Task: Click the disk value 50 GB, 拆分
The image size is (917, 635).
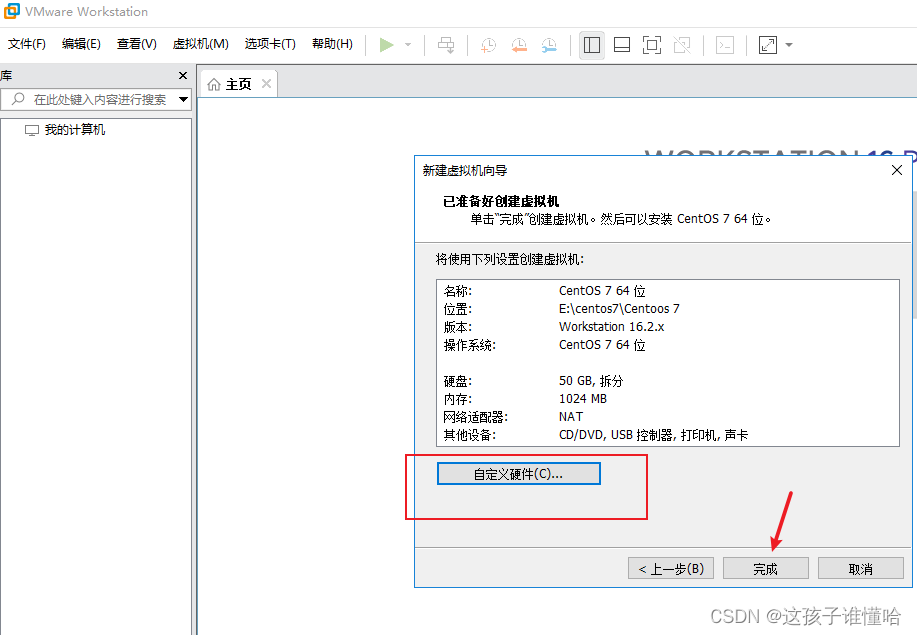Action: (x=591, y=381)
